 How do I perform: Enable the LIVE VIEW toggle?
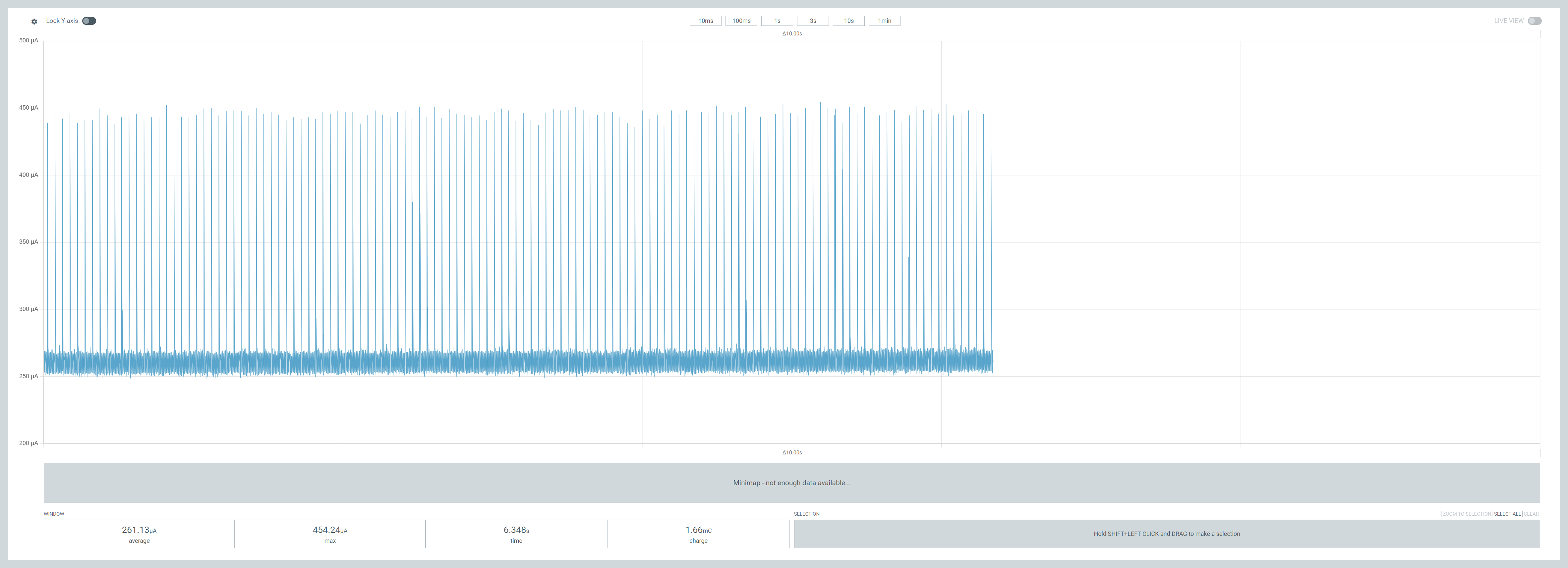pos(1535,21)
